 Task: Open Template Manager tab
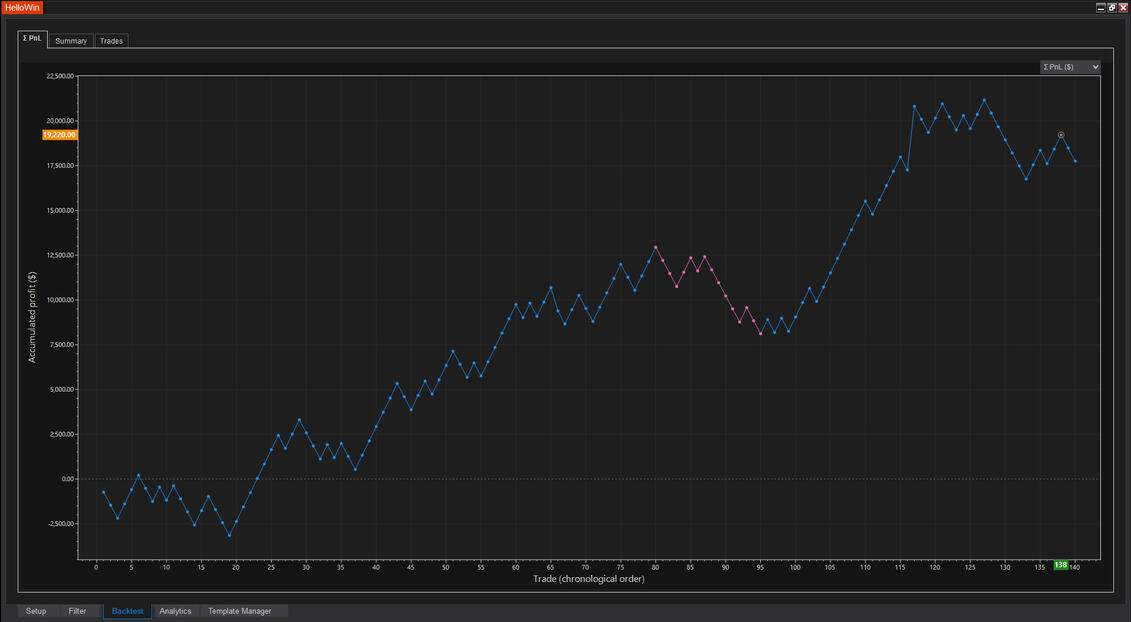pyautogui.click(x=239, y=611)
